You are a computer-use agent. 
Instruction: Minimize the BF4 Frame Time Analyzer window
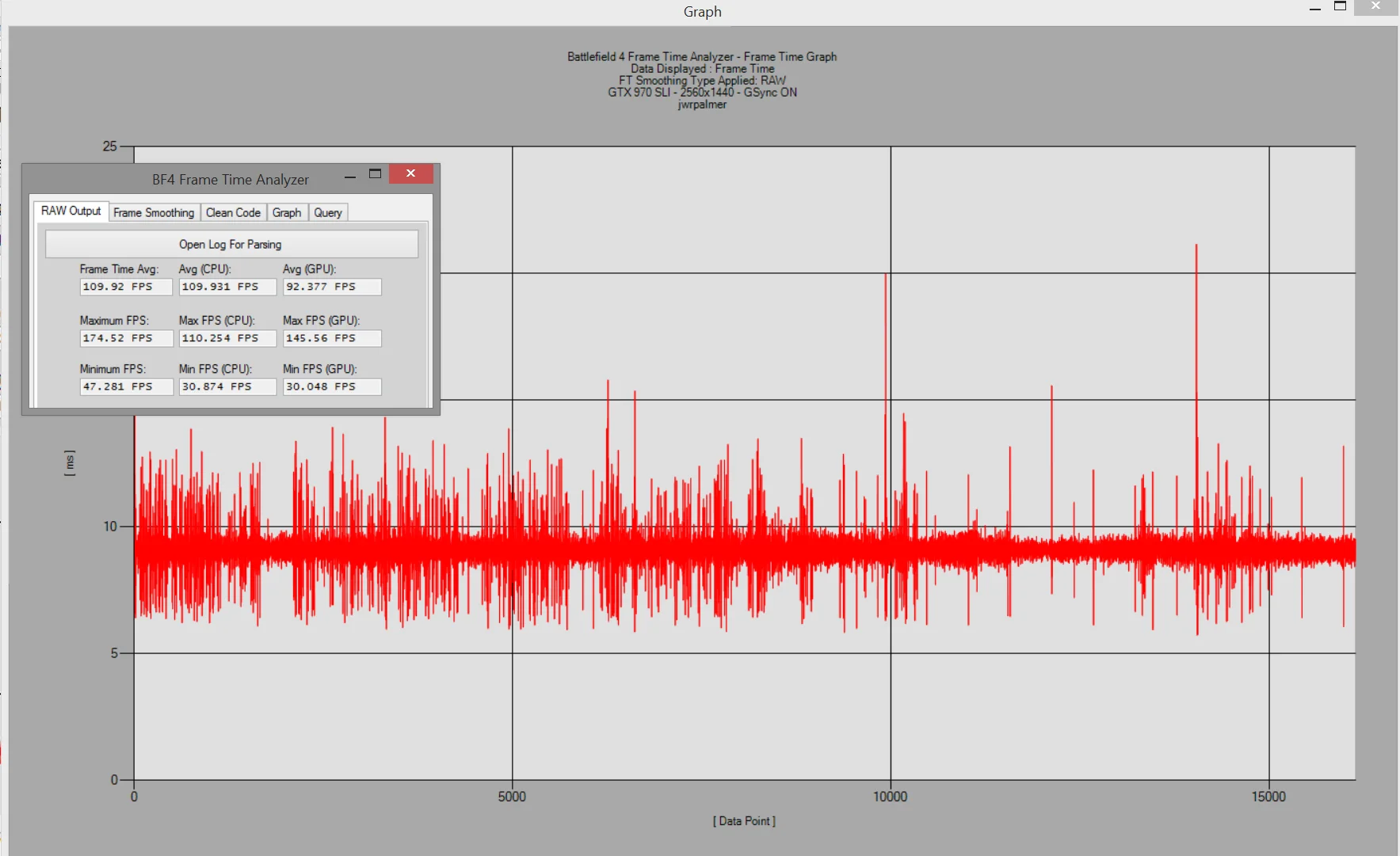(350, 175)
